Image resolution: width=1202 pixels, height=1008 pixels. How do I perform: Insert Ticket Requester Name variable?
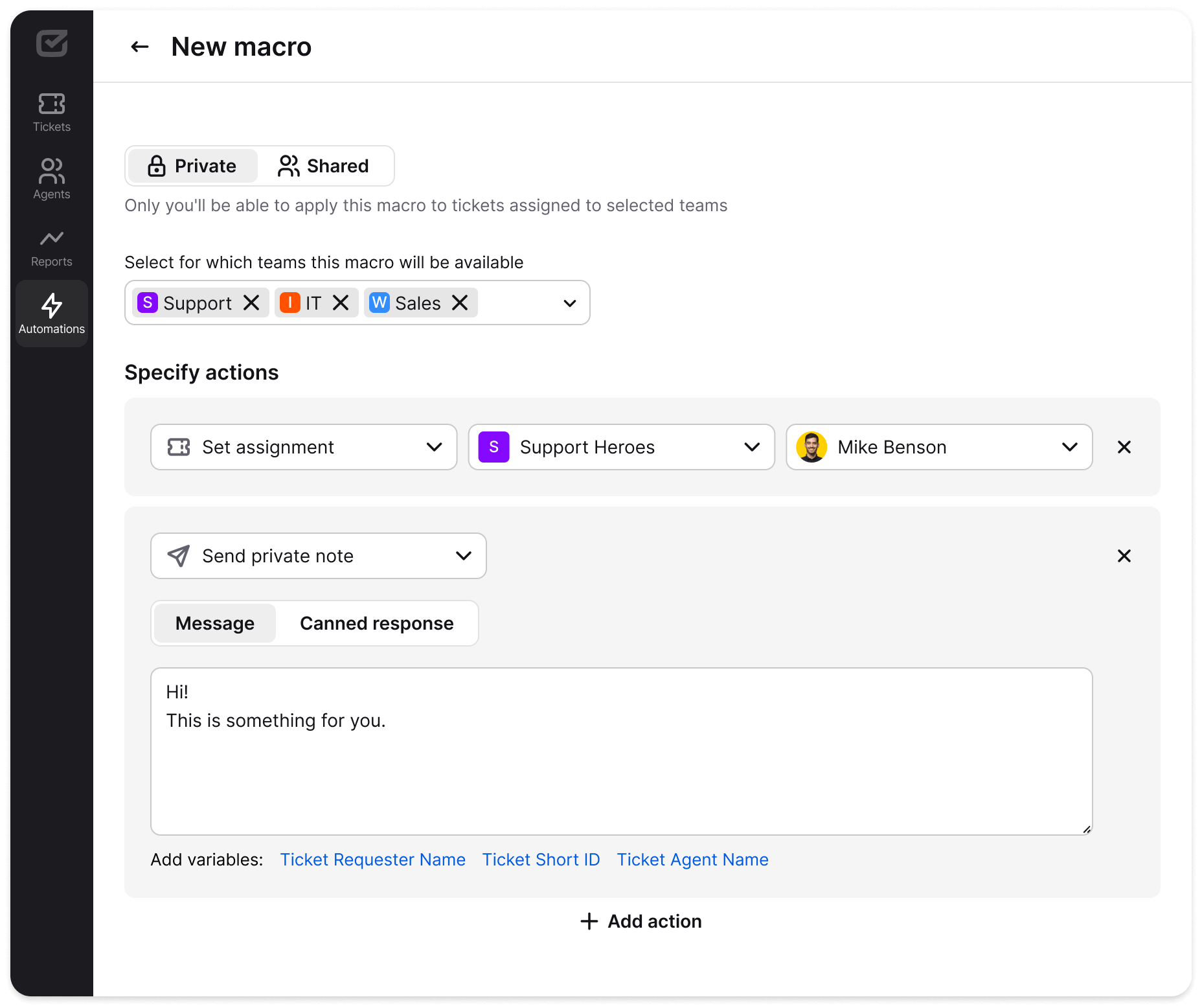pyautogui.click(x=373, y=860)
